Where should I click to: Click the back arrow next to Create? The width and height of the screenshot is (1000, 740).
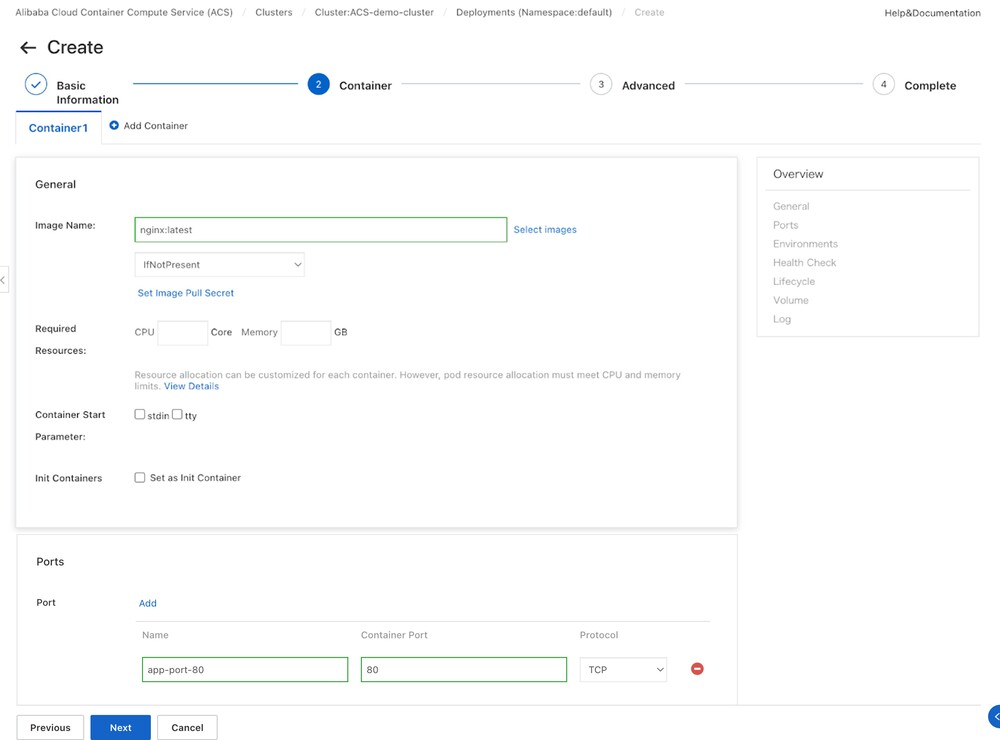[x=28, y=48]
